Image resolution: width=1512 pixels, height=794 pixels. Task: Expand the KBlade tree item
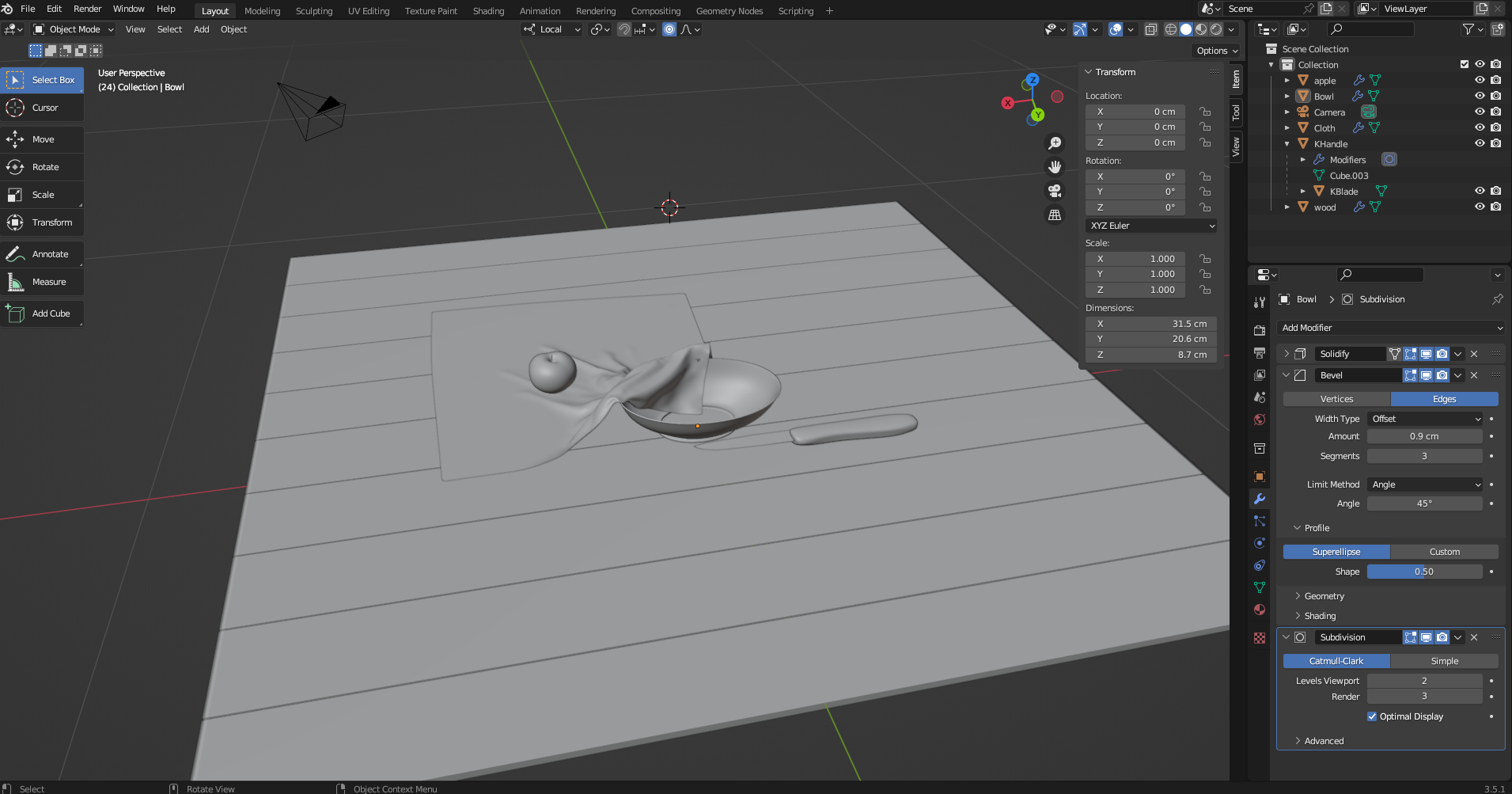pyautogui.click(x=1303, y=191)
